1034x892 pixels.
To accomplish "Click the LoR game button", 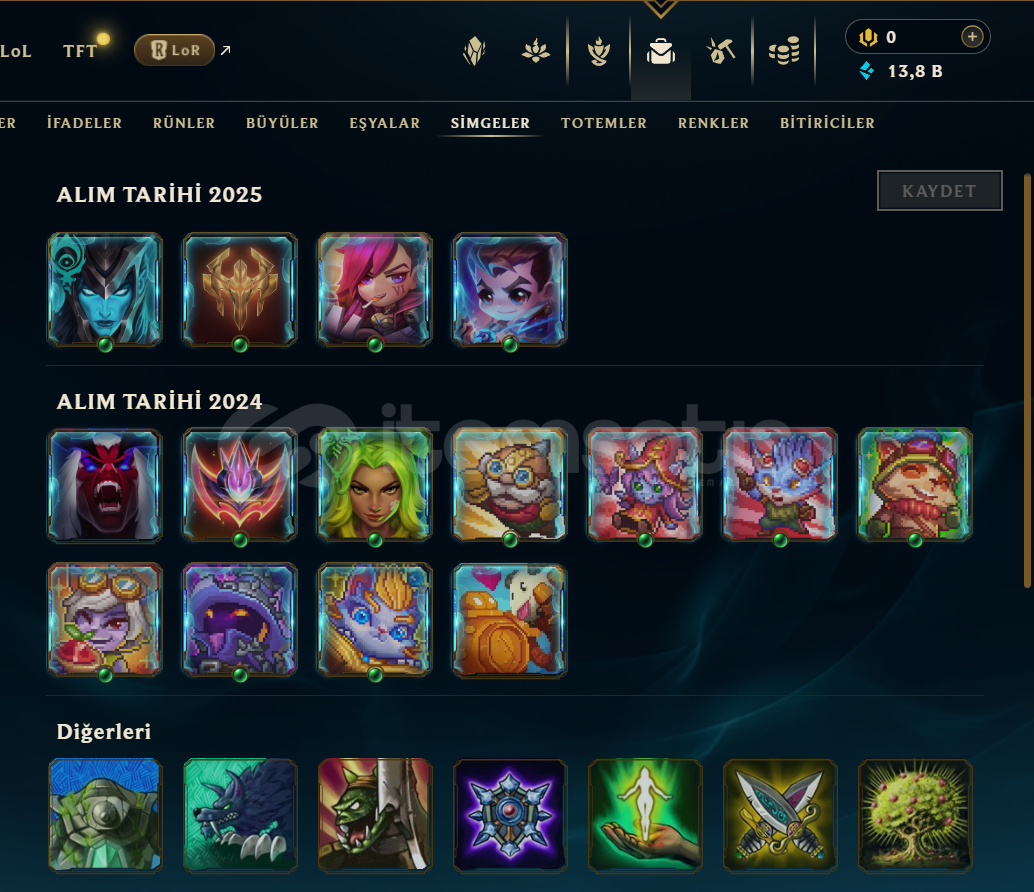I will click(x=175, y=50).
